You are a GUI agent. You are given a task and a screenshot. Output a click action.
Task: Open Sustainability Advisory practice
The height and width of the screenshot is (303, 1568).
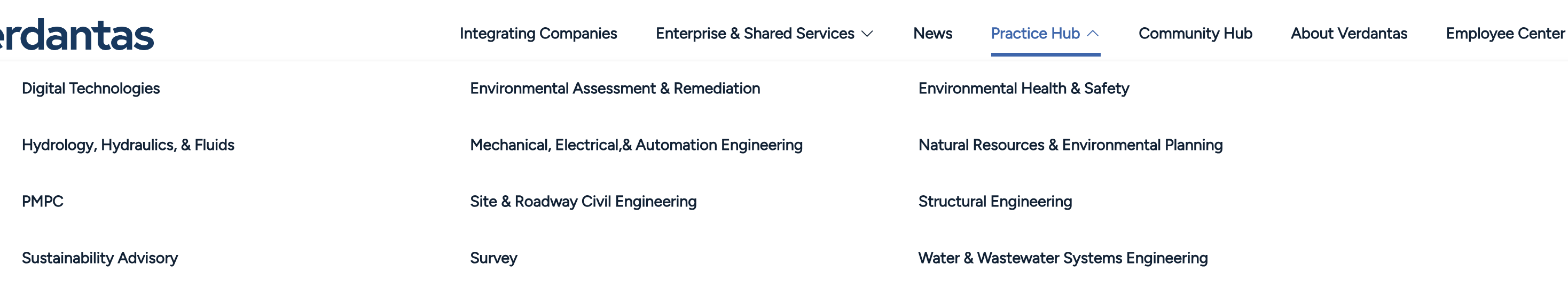pyautogui.click(x=100, y=259)
